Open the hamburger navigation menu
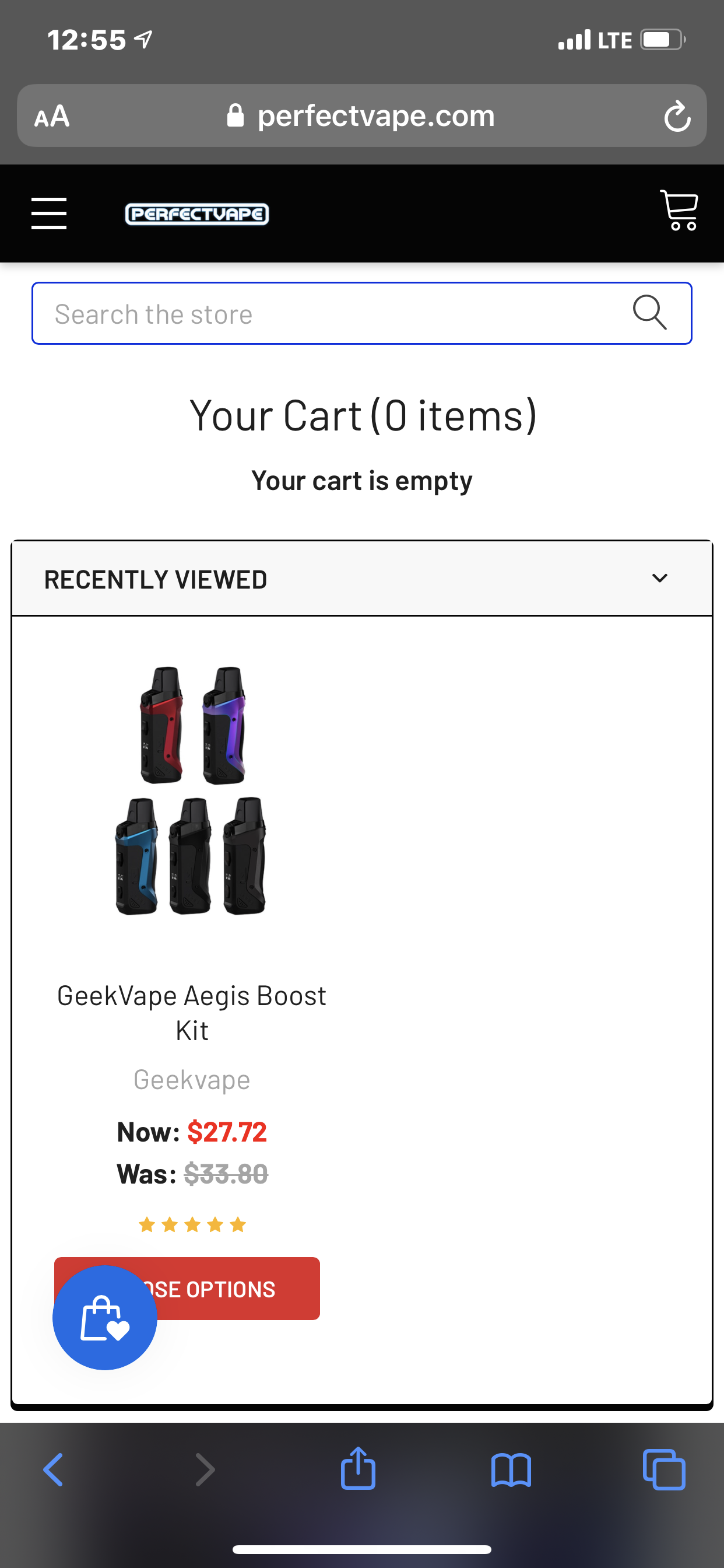 [48, 213]
